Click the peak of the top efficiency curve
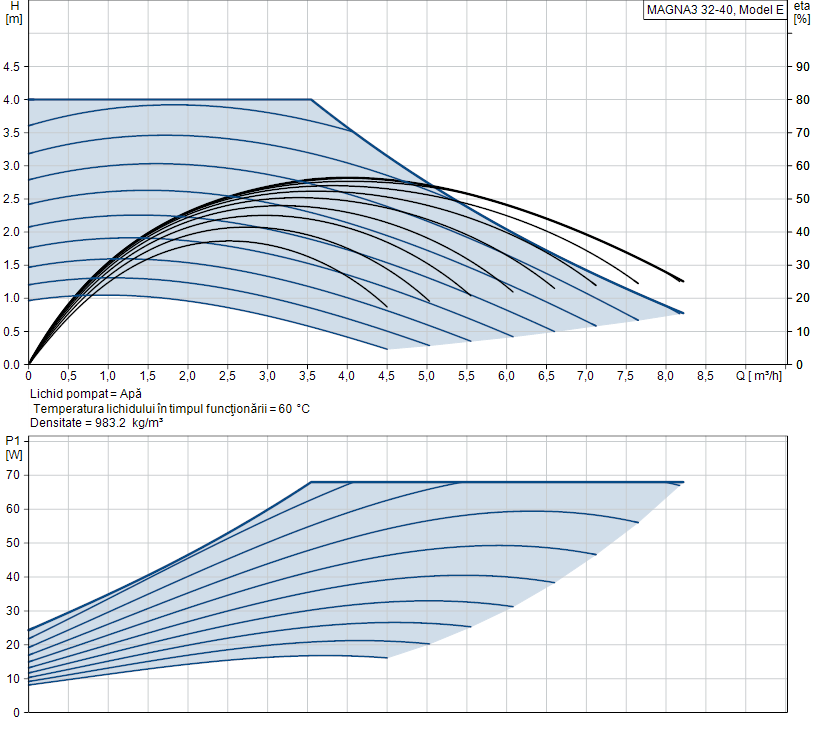 (x=344, y=178)
